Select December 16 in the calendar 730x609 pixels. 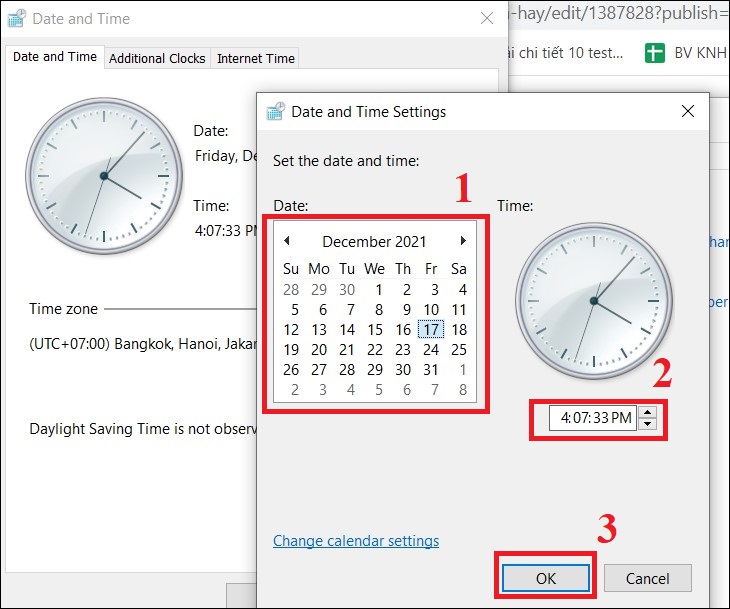click(x=403, y=330)
